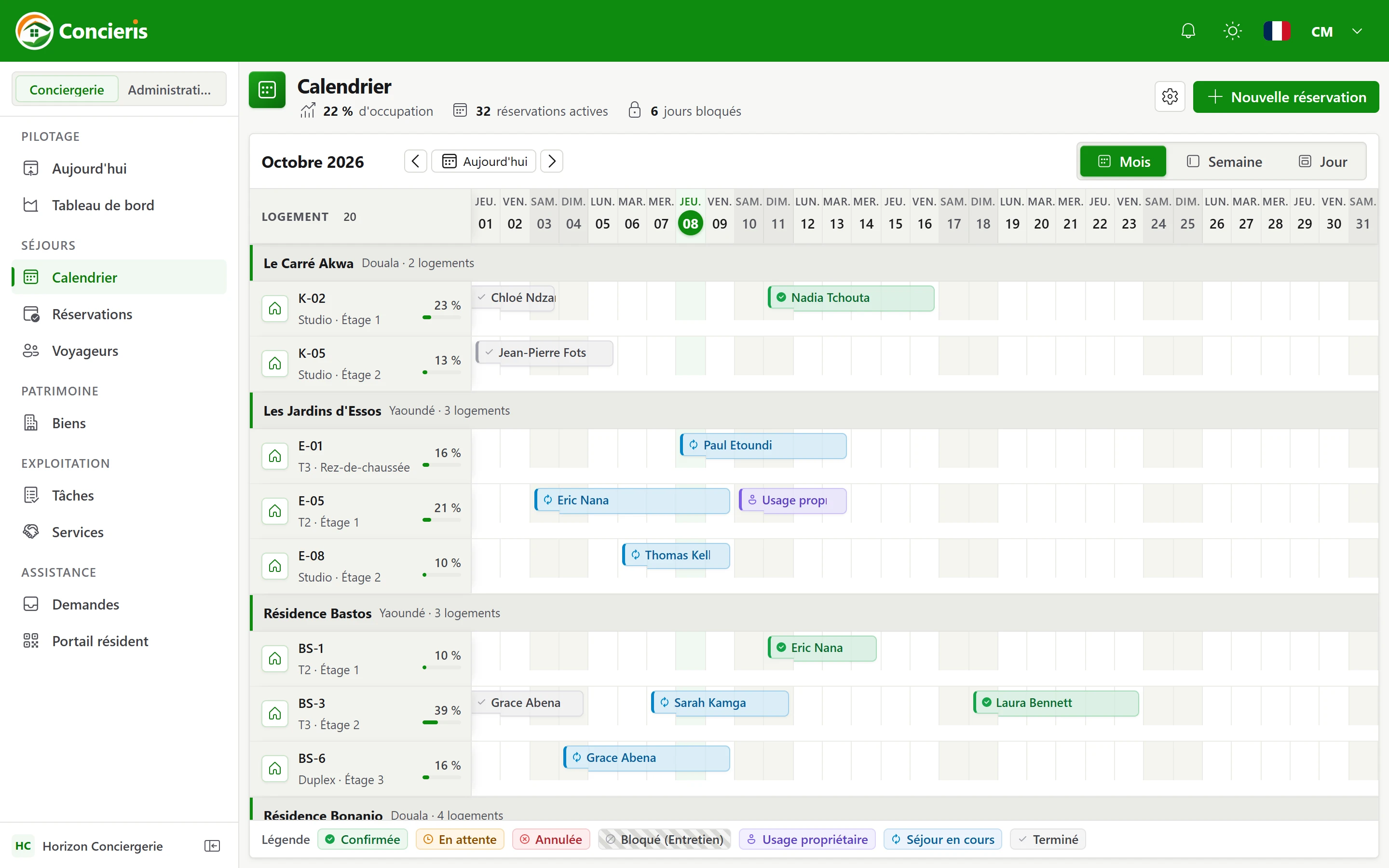Image resolution: width=1389 pixels, height=868 pixels.
Task: Toggle Confirmée legend filter
Action: [x=363, y=839]
